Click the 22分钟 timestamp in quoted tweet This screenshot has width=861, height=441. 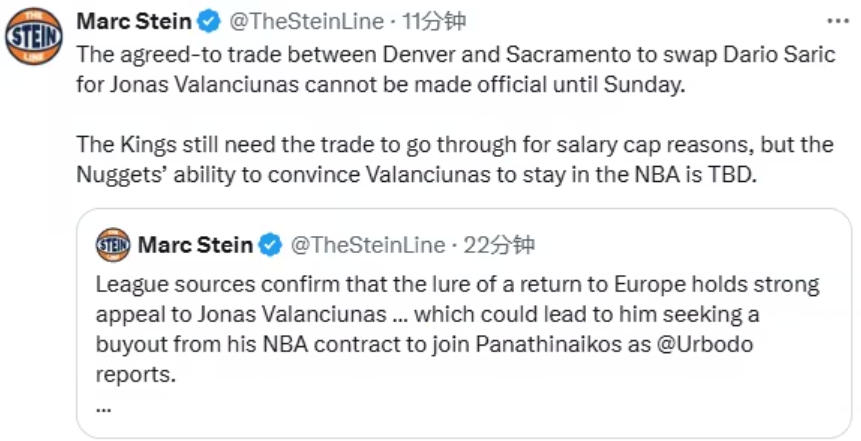tap(499, 244)
